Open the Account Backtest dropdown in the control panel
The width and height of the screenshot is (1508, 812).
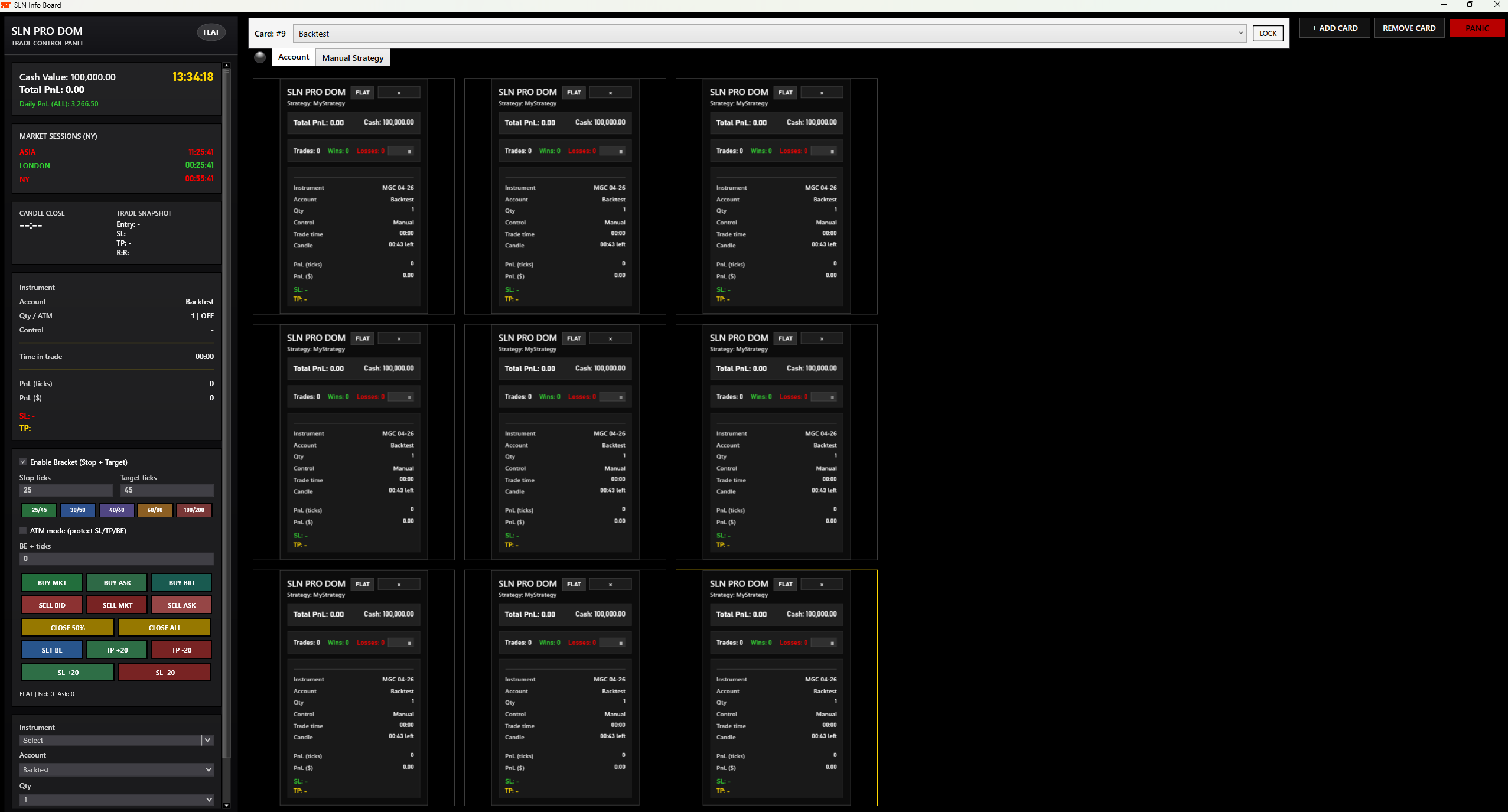tap(208, 769)
